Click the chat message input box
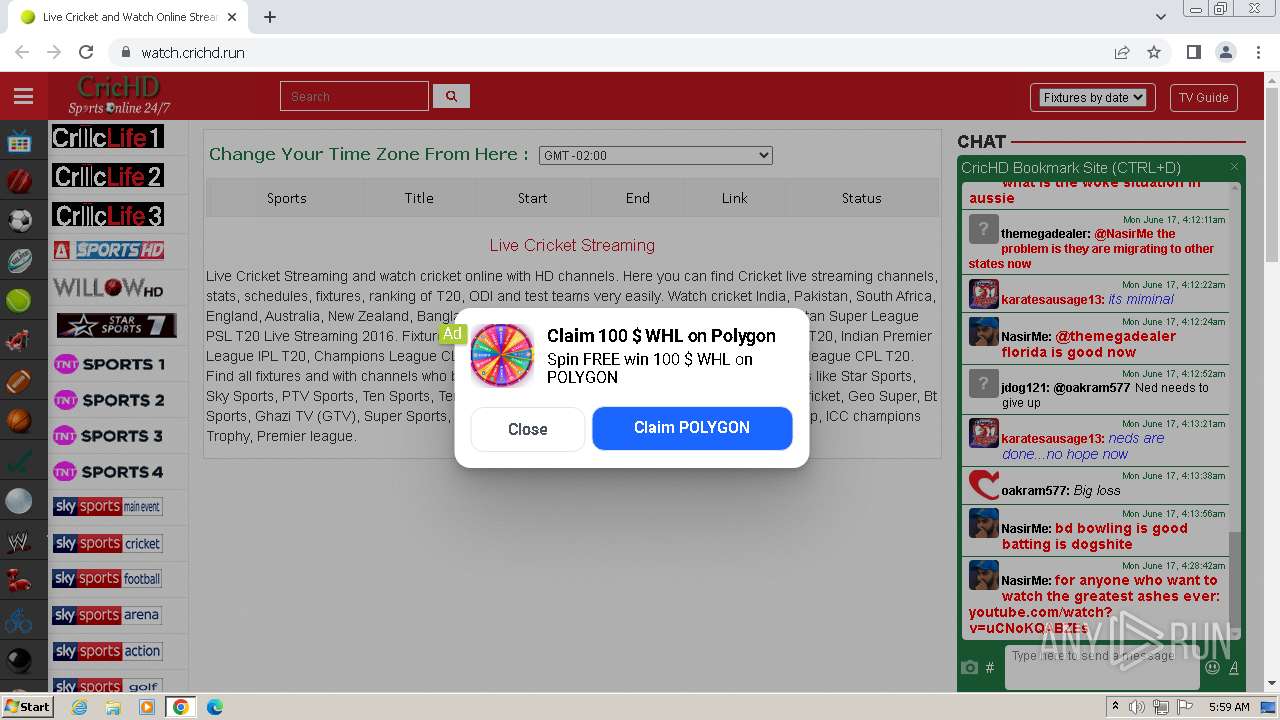Viewport: 1280px width, 720px height. point(1101,666)
